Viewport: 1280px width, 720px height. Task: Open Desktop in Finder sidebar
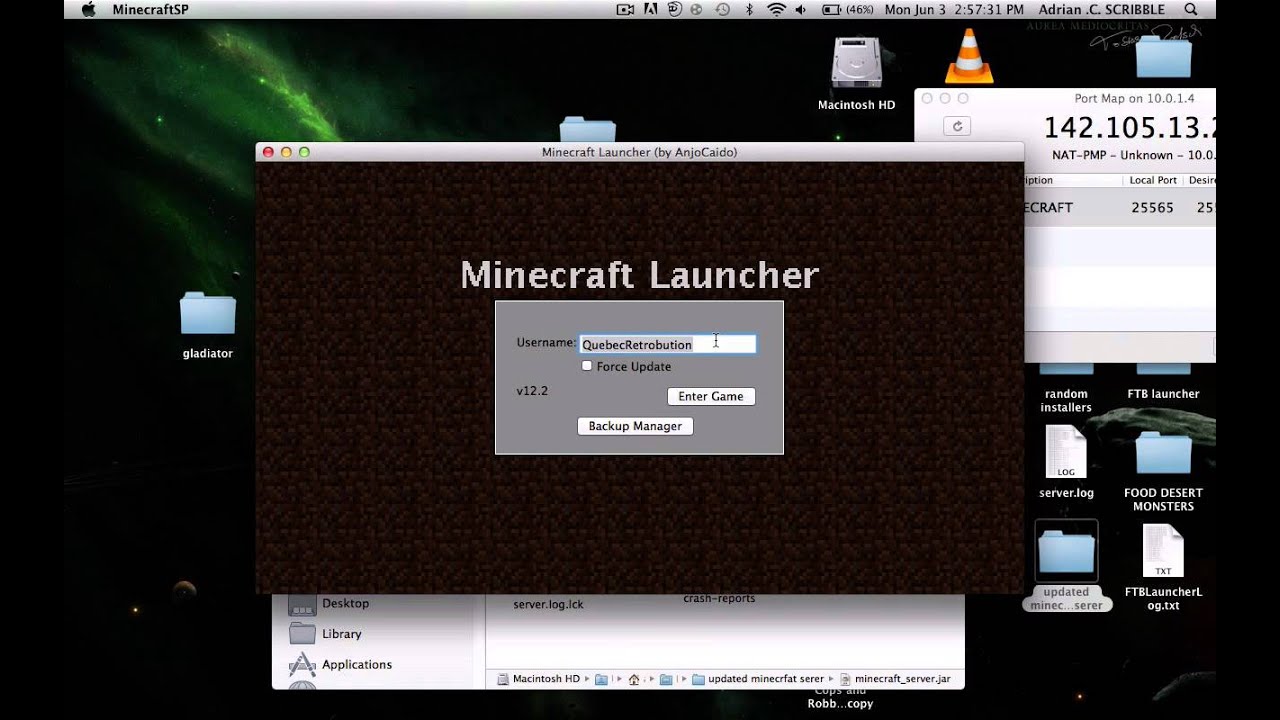[x=345, y=603]
